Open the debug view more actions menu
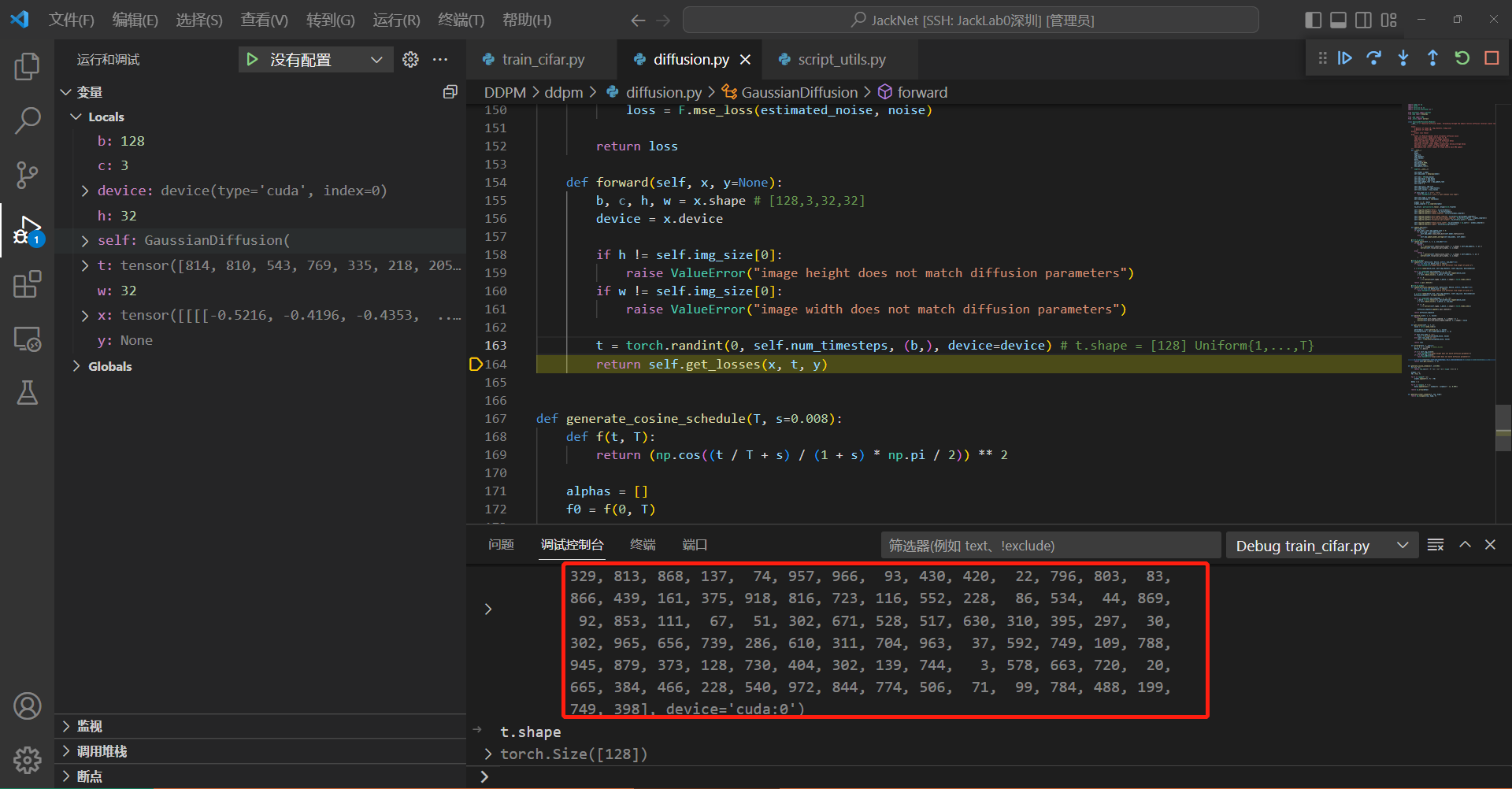This screenshot has width=1512, height=789. 440,60
